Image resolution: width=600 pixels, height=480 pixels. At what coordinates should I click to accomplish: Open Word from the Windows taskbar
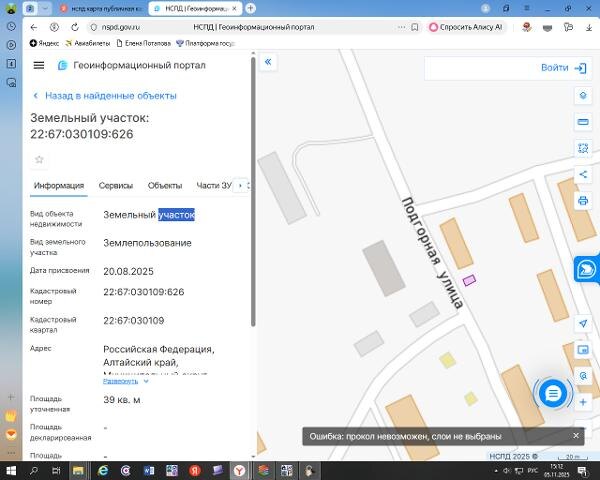[149, 470]
